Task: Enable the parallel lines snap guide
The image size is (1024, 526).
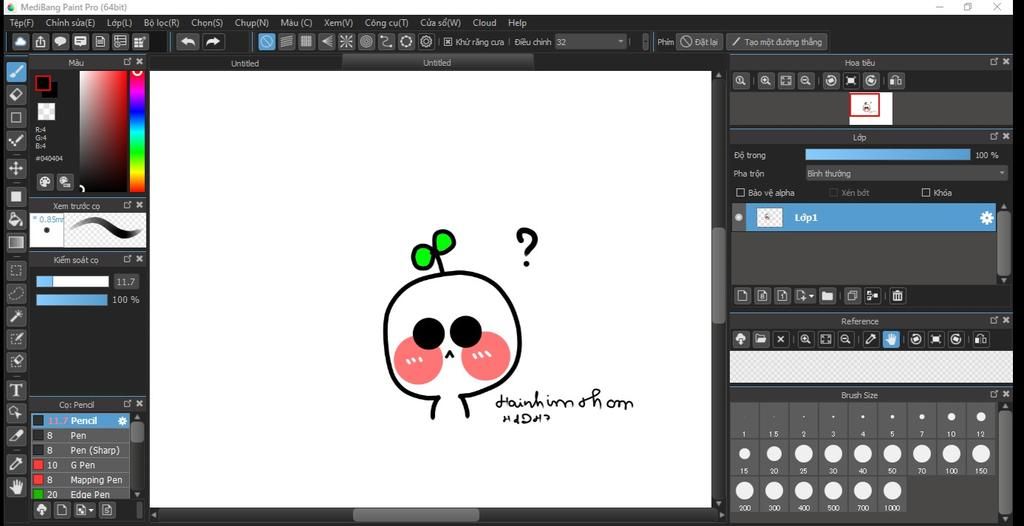Action: (286, 42)
